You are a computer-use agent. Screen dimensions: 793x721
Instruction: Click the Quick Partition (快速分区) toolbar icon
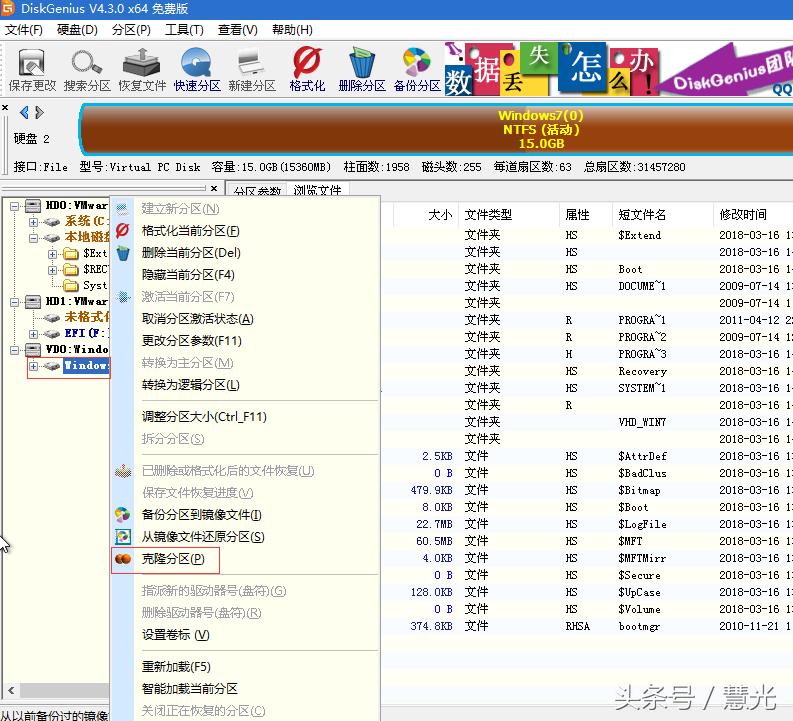197,69
